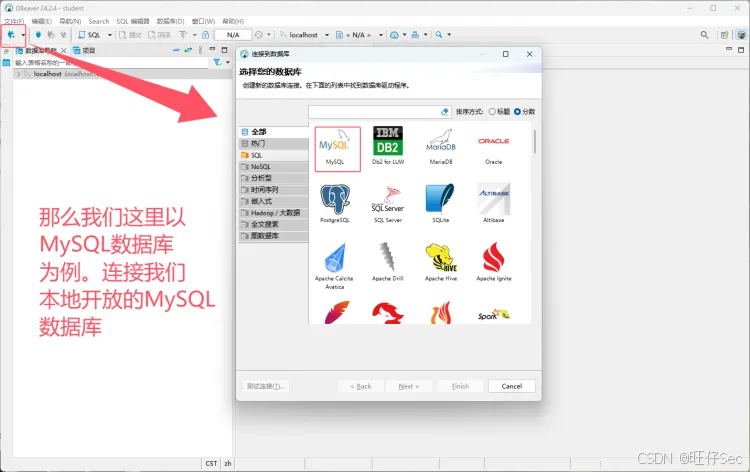Viewport: 750px width, 472px height.
Task: Open the 文件(F) menu
Action: (14, 22)
